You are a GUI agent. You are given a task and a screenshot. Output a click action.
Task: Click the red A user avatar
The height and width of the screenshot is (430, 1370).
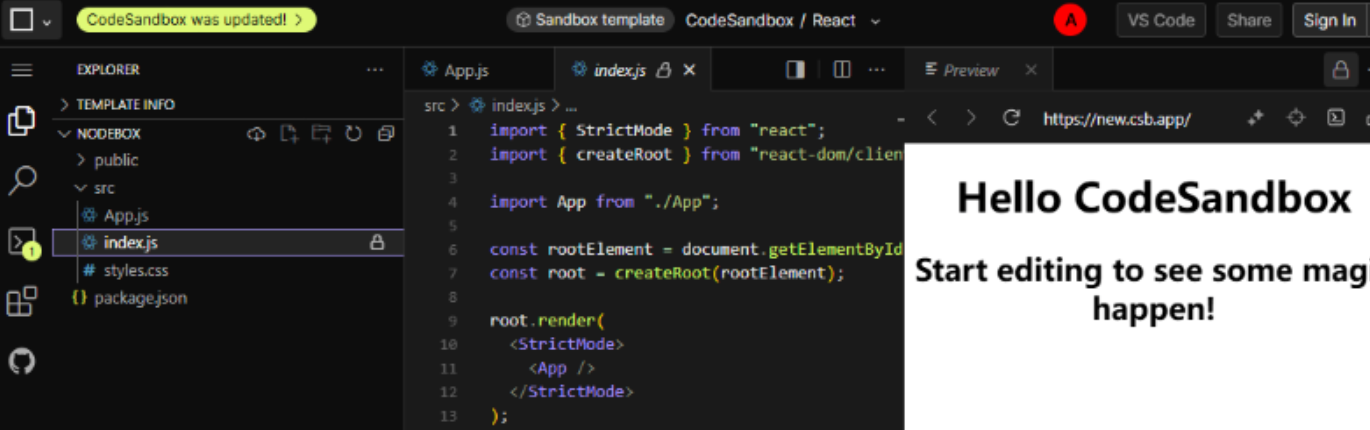coord(1070,20)
